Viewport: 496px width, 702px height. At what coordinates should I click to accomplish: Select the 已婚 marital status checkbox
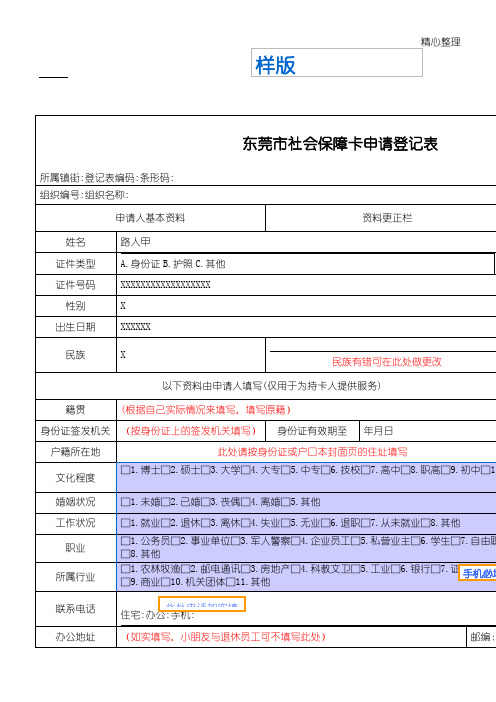click(165, 502)
